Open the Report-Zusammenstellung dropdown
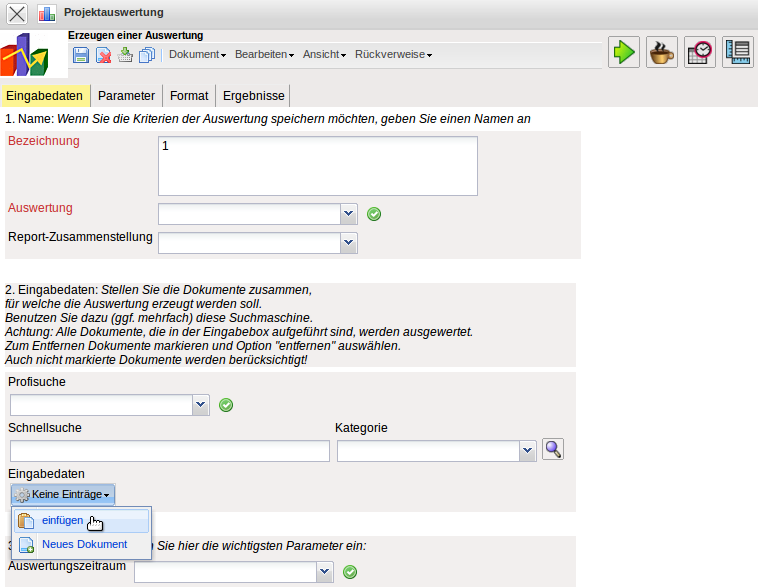The width and height of the screenshot is (758, 587). 348,242
